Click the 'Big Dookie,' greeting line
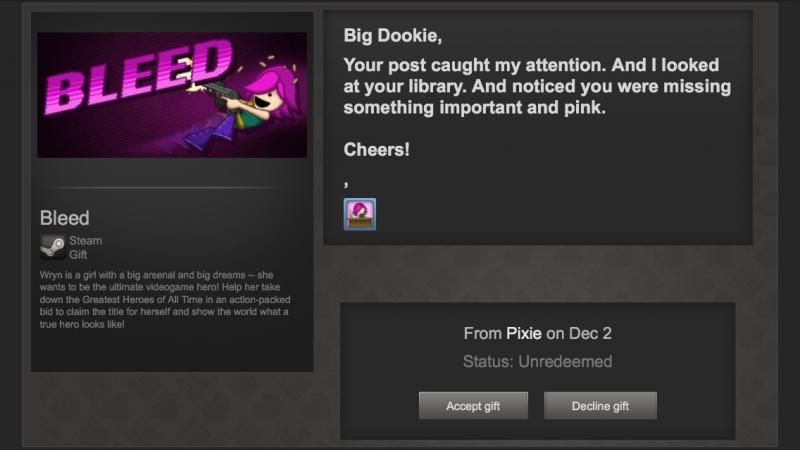This screenshot has width=800, height=450. [393, 36]
